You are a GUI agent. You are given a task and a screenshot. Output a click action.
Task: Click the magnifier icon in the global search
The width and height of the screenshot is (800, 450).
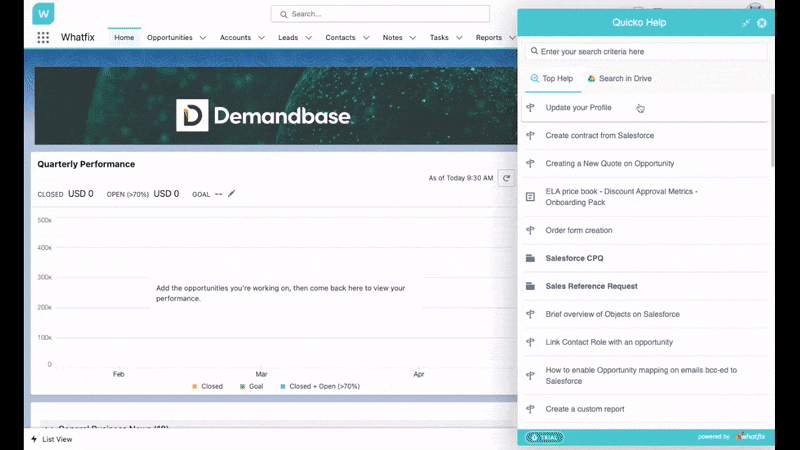[x=284, y=14]
